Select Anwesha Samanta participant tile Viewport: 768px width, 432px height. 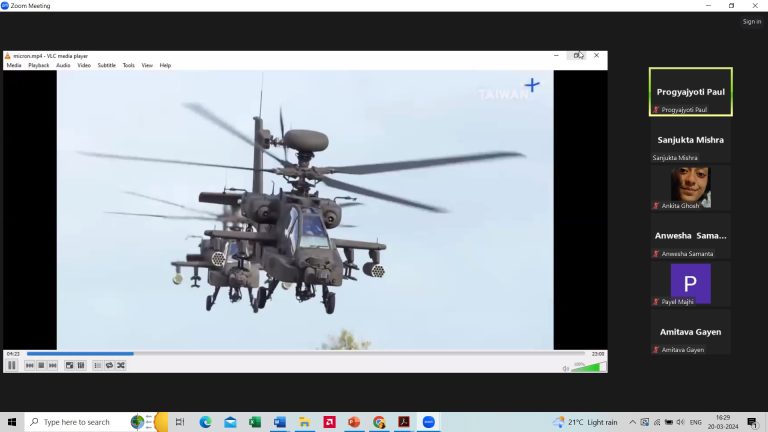tap(691, 236)
